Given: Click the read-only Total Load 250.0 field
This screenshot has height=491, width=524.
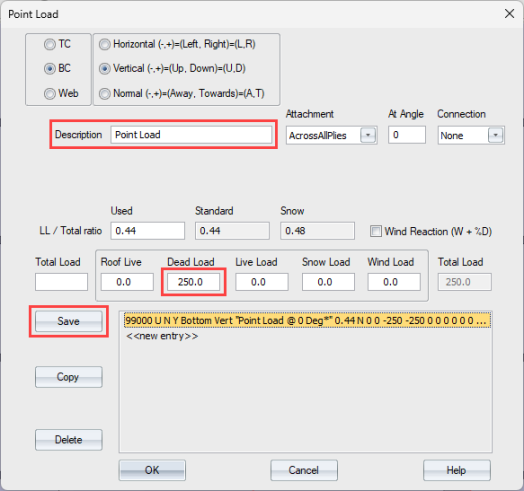Looking at the screenshot, I should pyautogui.click(x=465, y=282).
